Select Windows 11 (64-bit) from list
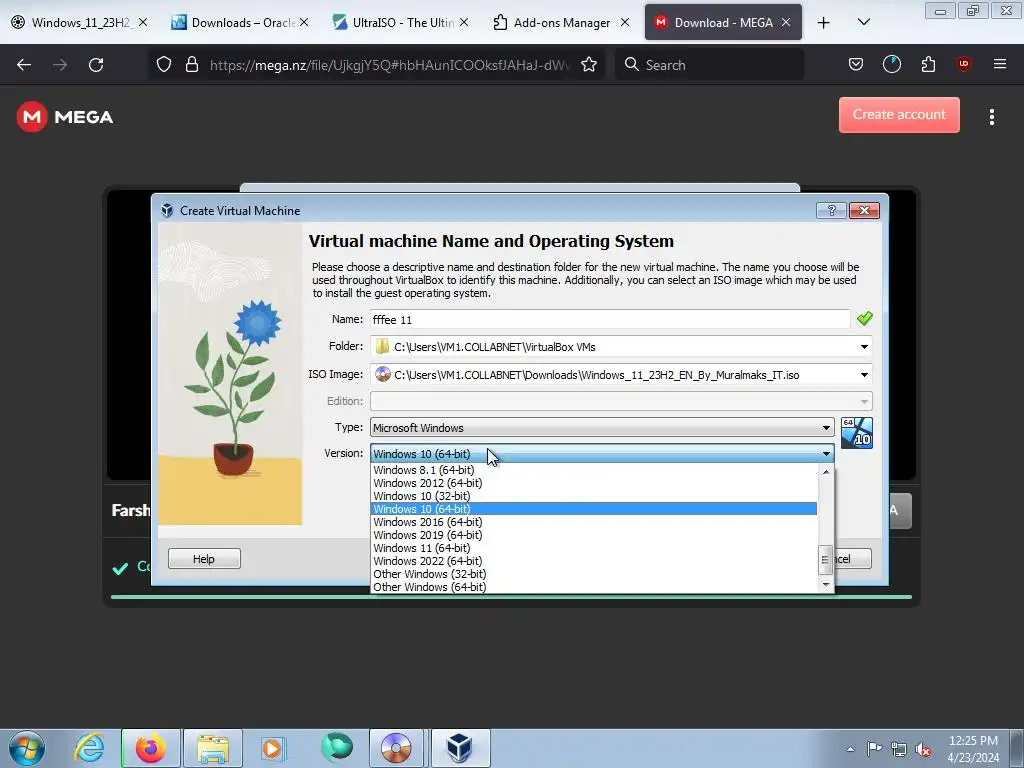The height and width of the screenshot is (768, 1024). pos(594,549)
